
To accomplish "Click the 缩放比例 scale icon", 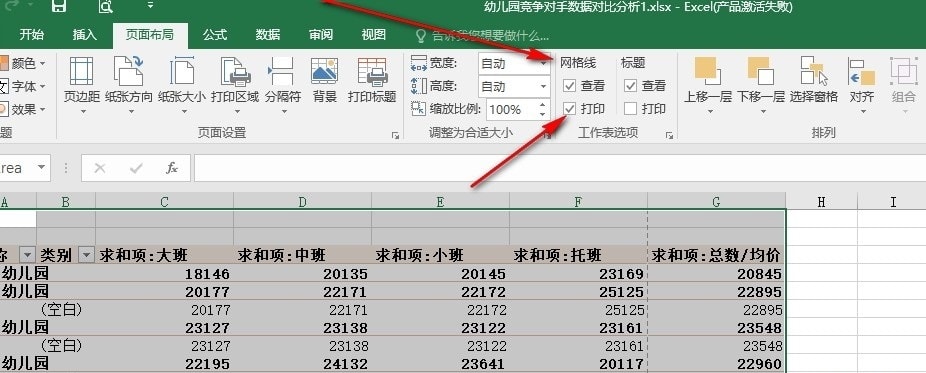I will [418, 109].
